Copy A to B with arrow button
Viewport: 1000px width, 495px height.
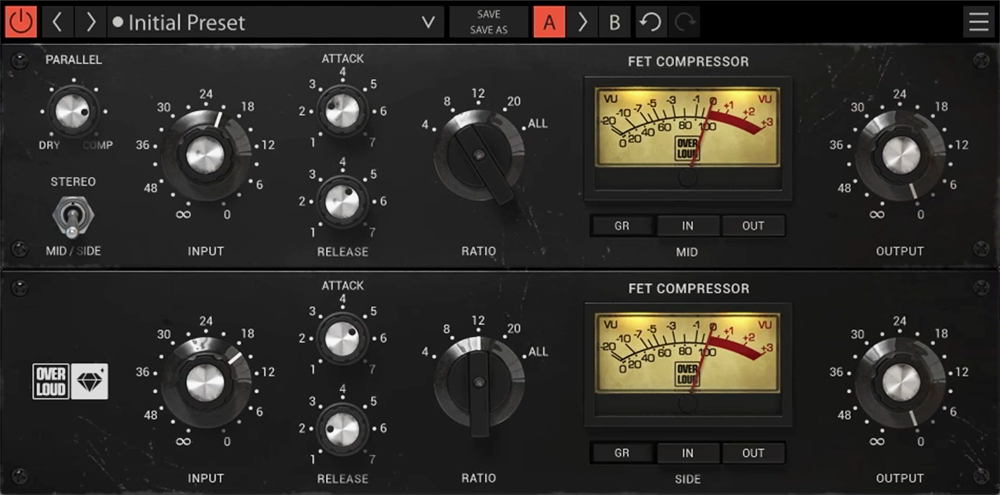pyautogui.click(x=582, y=22)
